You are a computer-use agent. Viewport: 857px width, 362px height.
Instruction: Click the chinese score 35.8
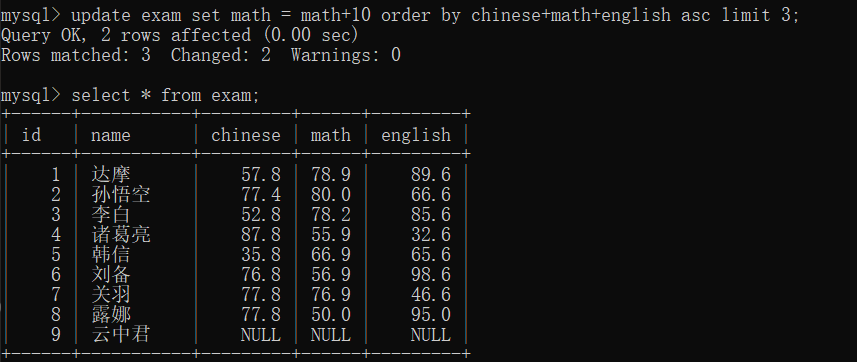pos(261,255)
